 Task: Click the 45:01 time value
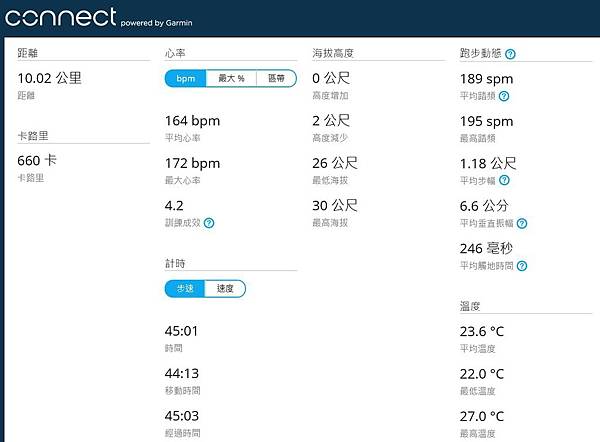pos(181,331)
